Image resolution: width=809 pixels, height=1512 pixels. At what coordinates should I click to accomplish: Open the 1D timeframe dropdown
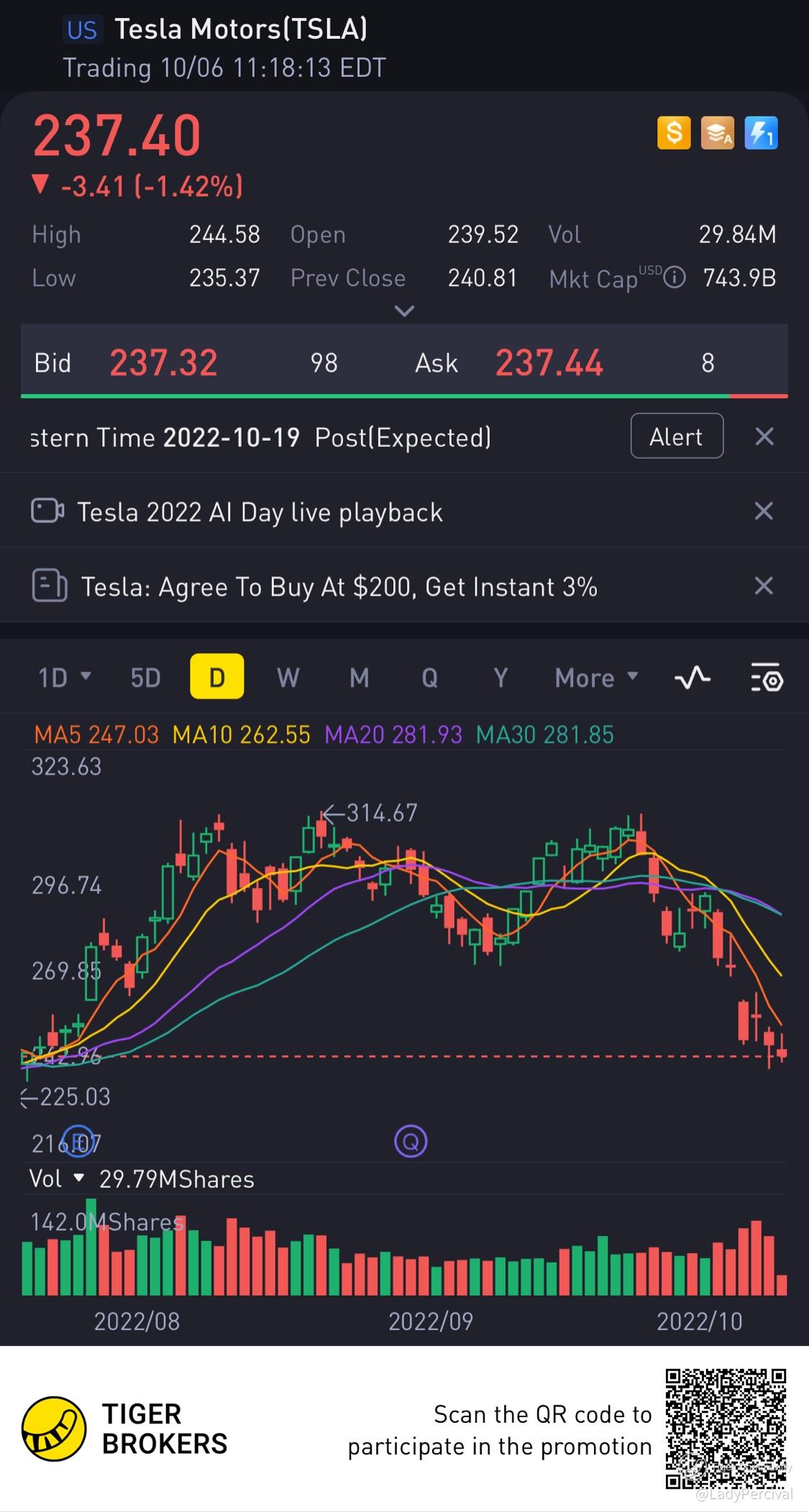click(x=64, y=677)
